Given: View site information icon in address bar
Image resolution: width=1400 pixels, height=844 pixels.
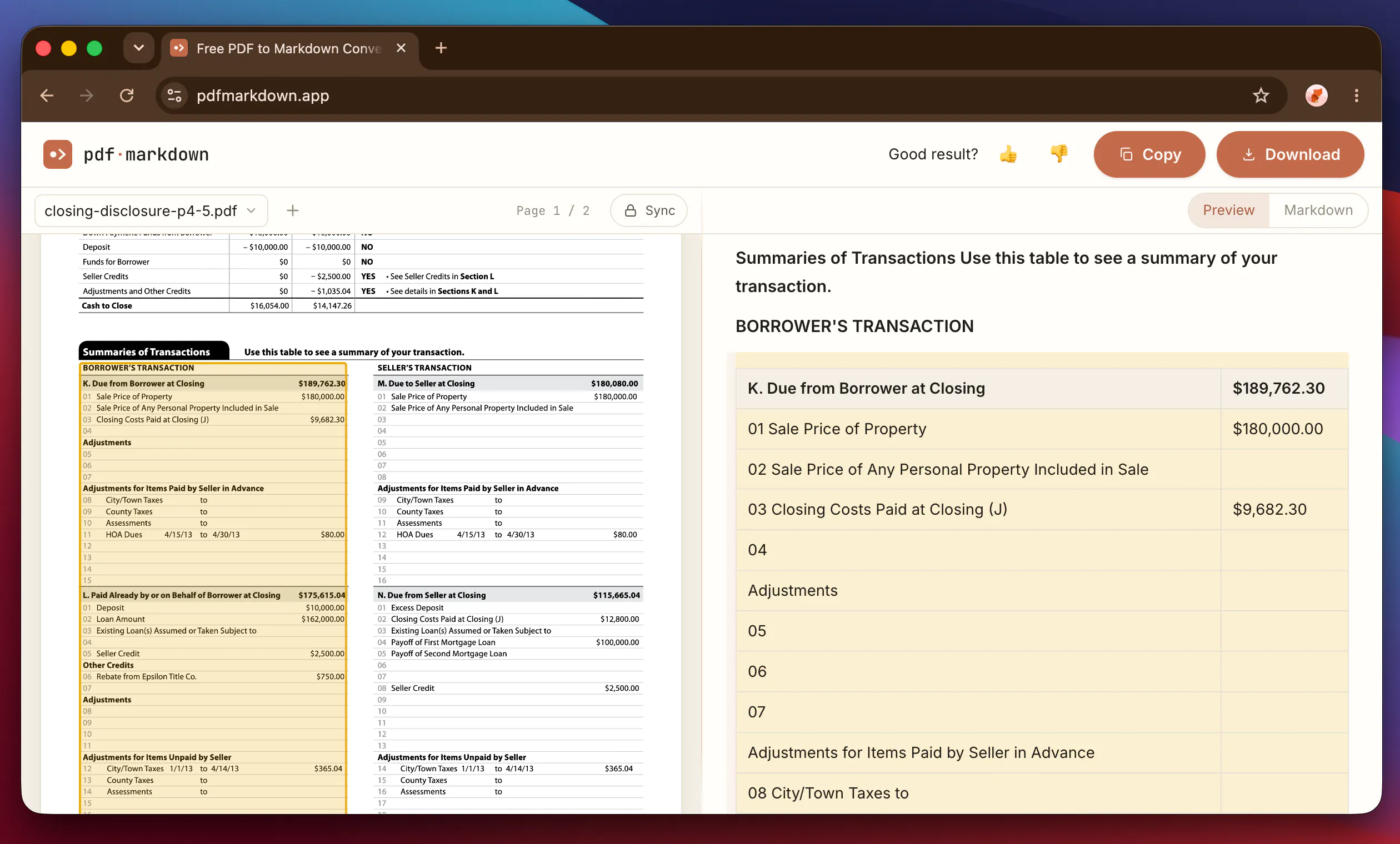Looking at the screenshot, I should click(174, 96).
